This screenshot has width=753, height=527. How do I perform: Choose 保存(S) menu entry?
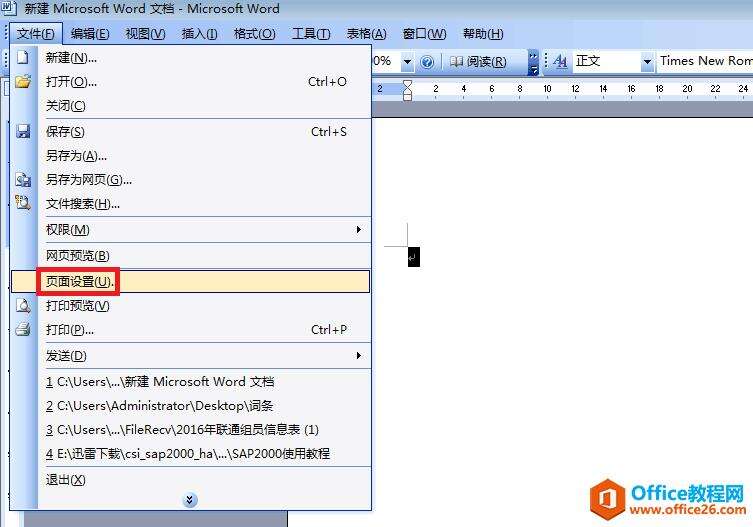(190, 132)
